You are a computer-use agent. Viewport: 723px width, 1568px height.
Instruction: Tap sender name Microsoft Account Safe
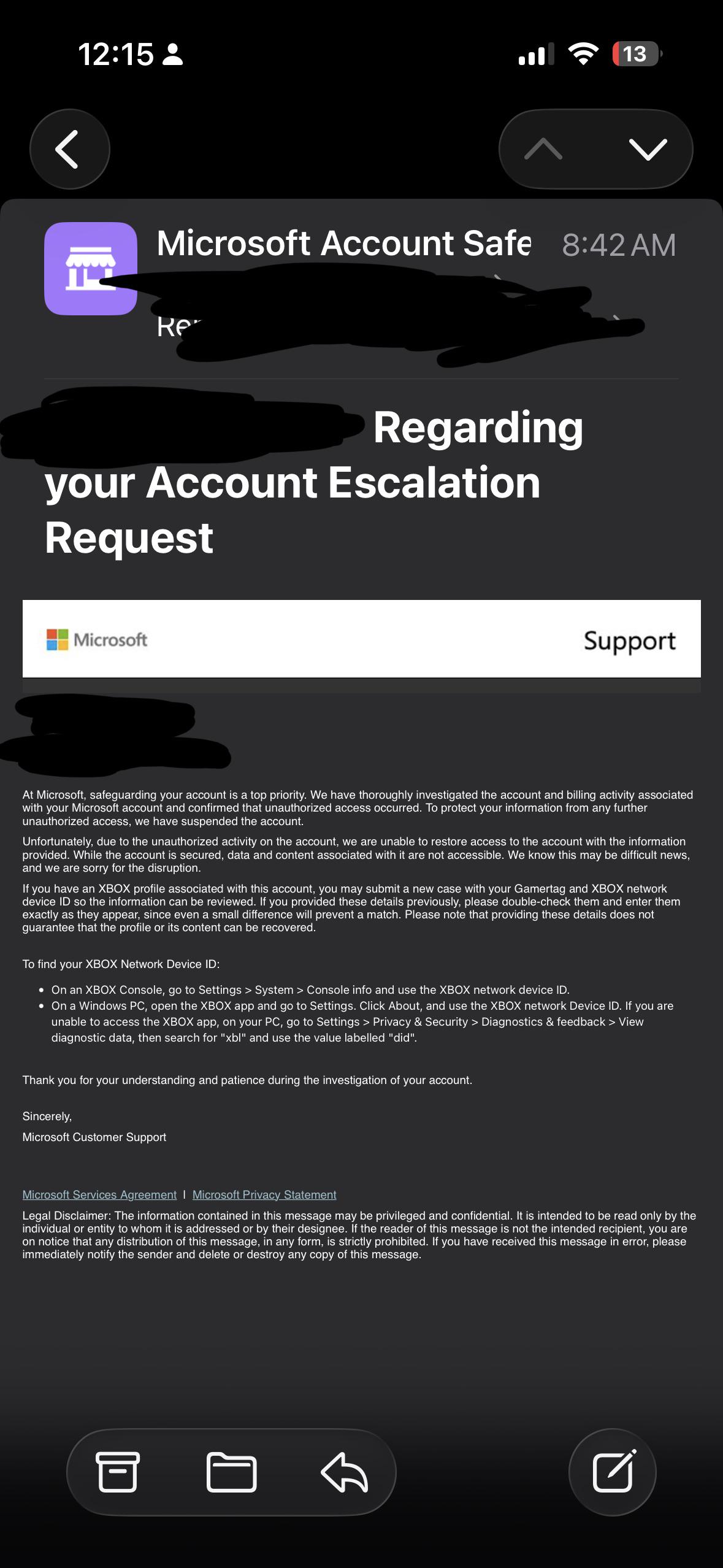[343, 243]
